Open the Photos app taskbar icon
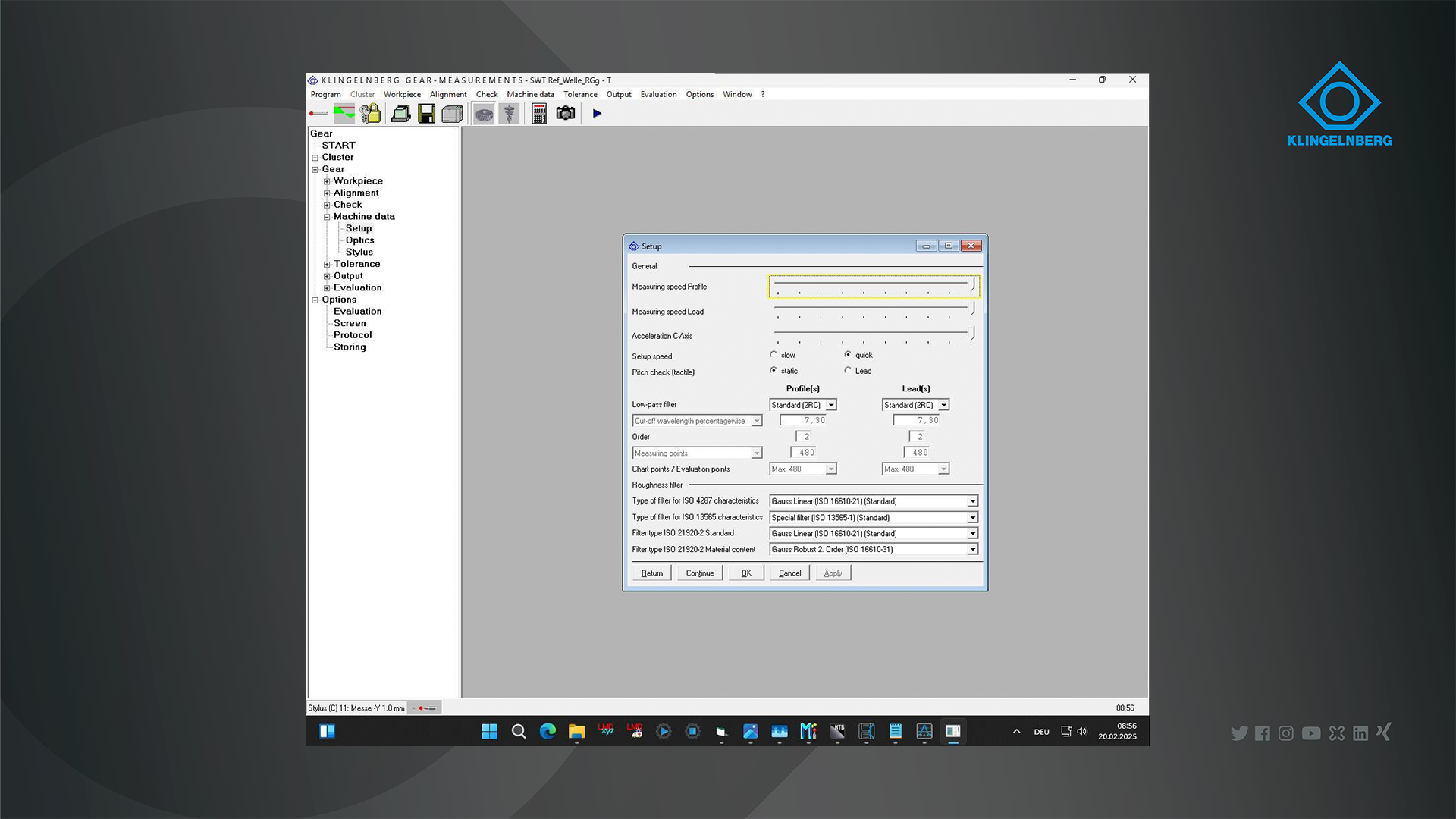This screenshot has height=819, width=1456. pyautogui.click(x=751, y=731)
